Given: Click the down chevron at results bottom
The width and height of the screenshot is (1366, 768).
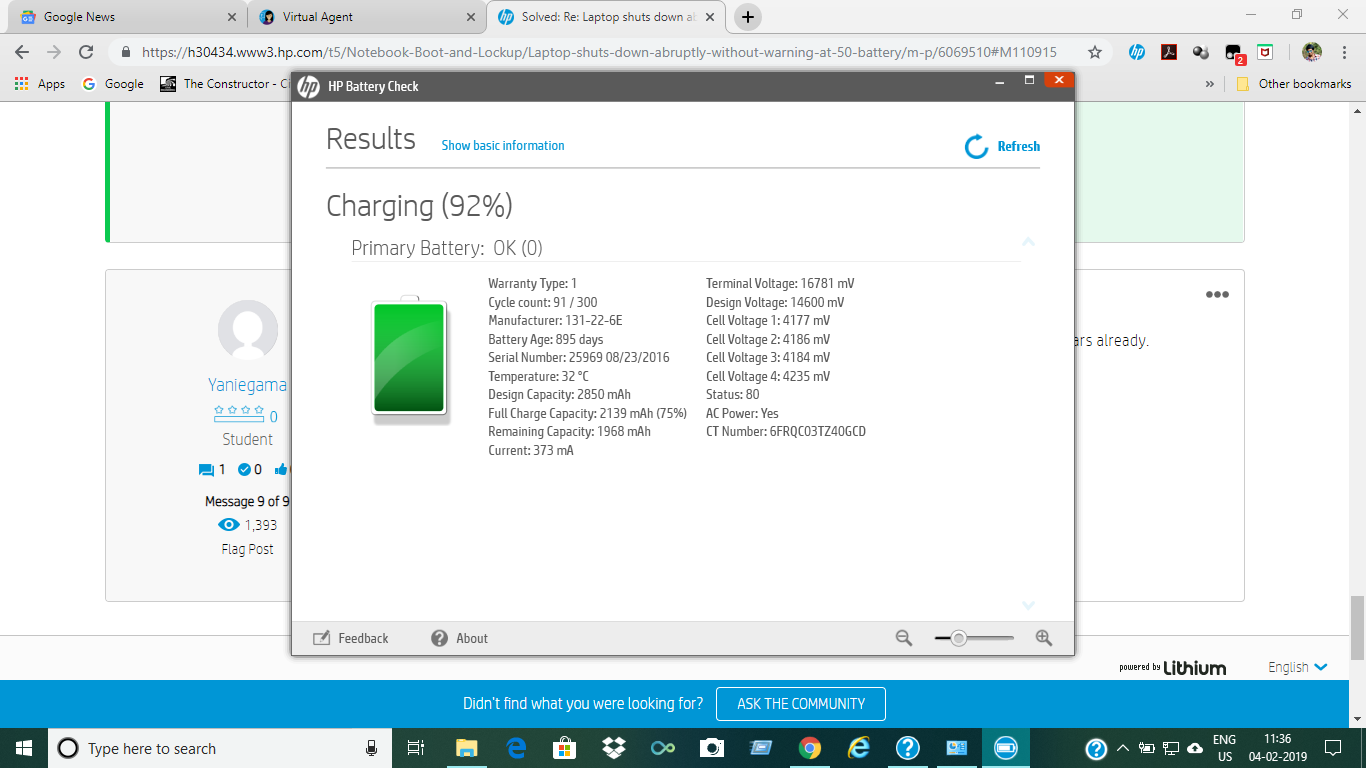Looking at the screenshot, I should click(x=1028, y=605).
